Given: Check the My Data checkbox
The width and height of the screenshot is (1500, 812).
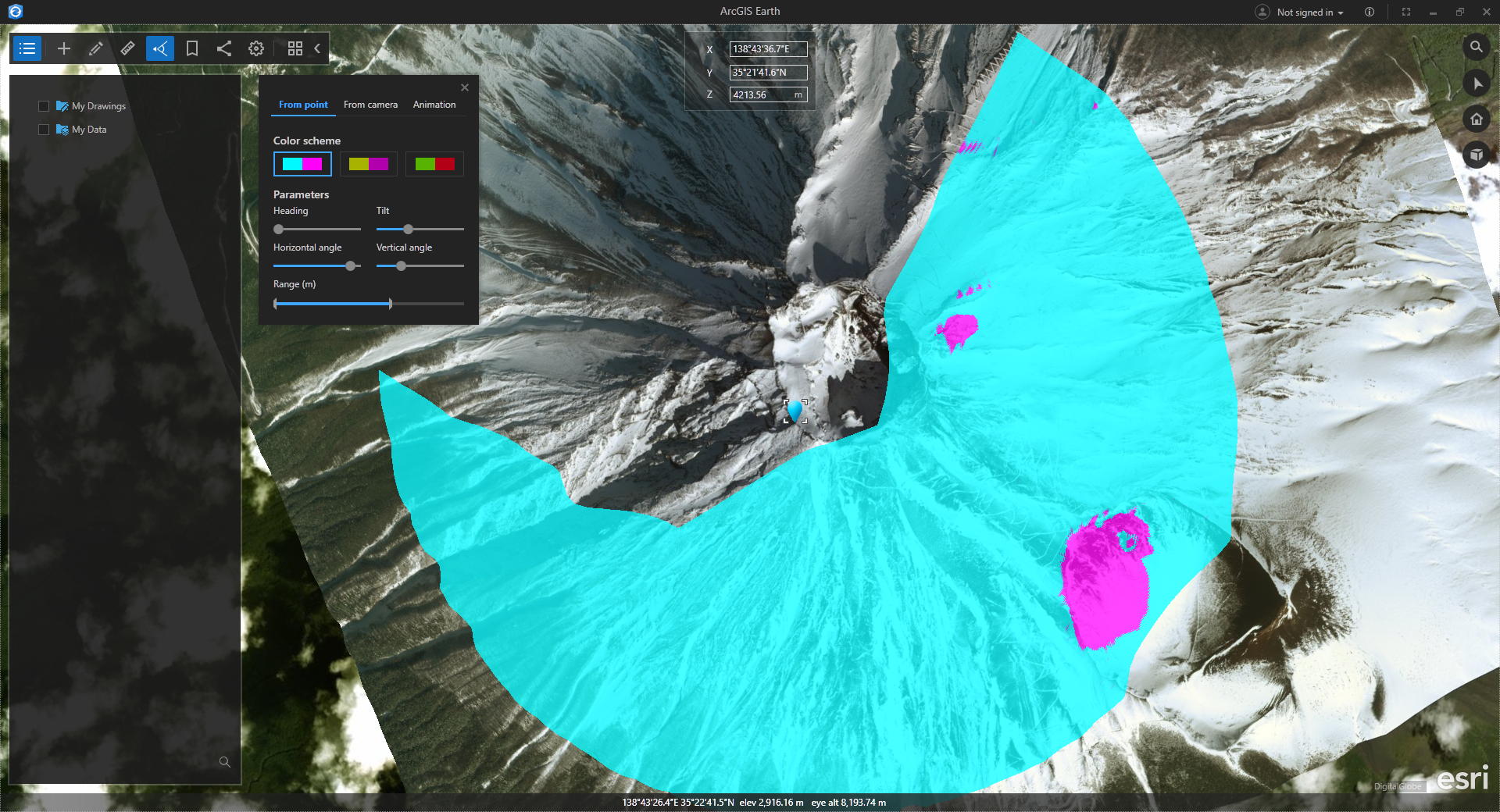Looking at the screenshot, I should [44, 130].
